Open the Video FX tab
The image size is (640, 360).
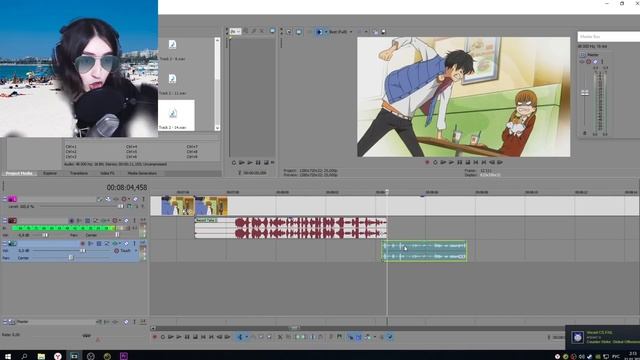tap(107, 173)
